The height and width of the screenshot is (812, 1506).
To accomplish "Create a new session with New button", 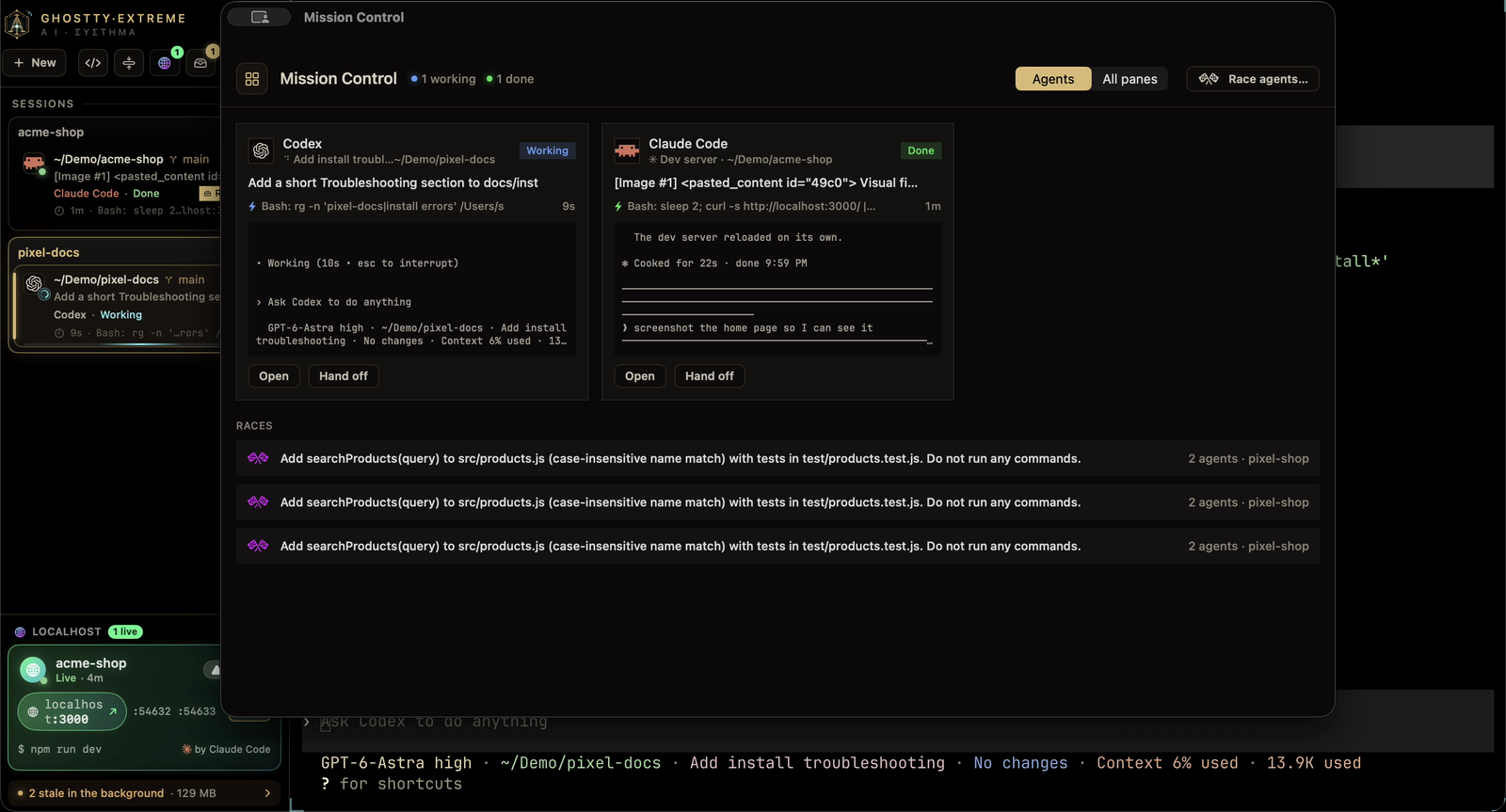I will pyautogui.click(x=35, y=63).
